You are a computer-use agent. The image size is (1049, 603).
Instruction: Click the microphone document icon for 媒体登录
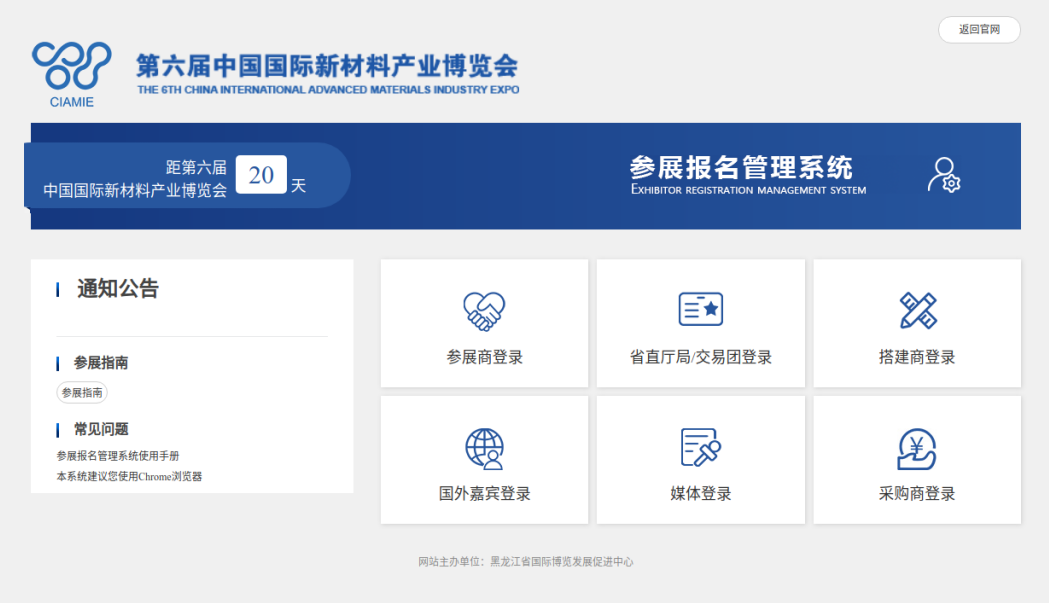(700, 447)
